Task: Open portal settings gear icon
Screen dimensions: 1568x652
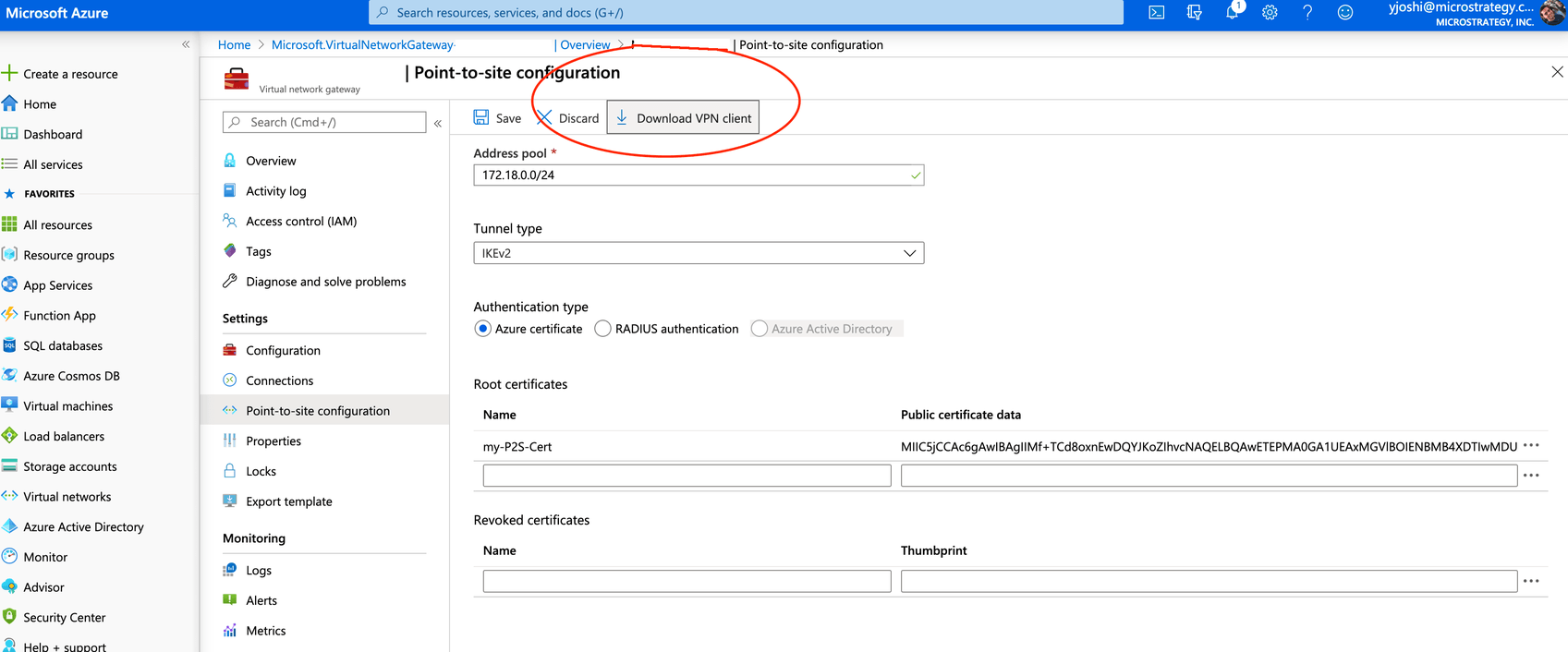Action: [1270, 12]
